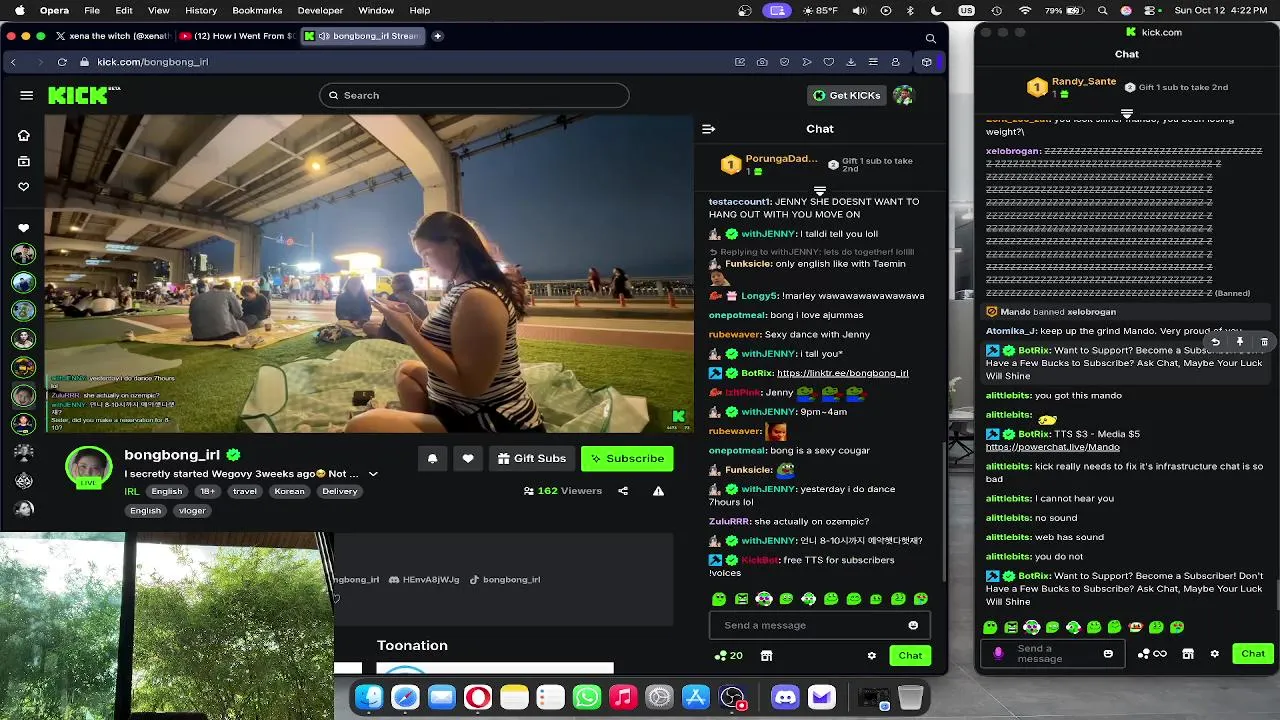
Task: Select the Korean tag
Action: (x=289, y=491)
